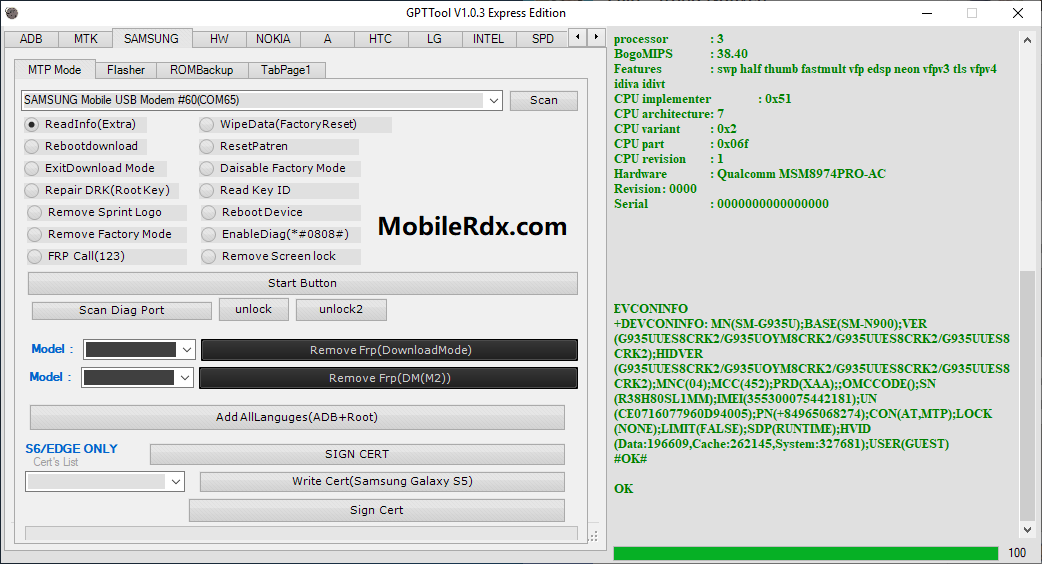Minimize the GPTTool window
The height and width of the screenshot is (564, 1042).
[927, 13]
